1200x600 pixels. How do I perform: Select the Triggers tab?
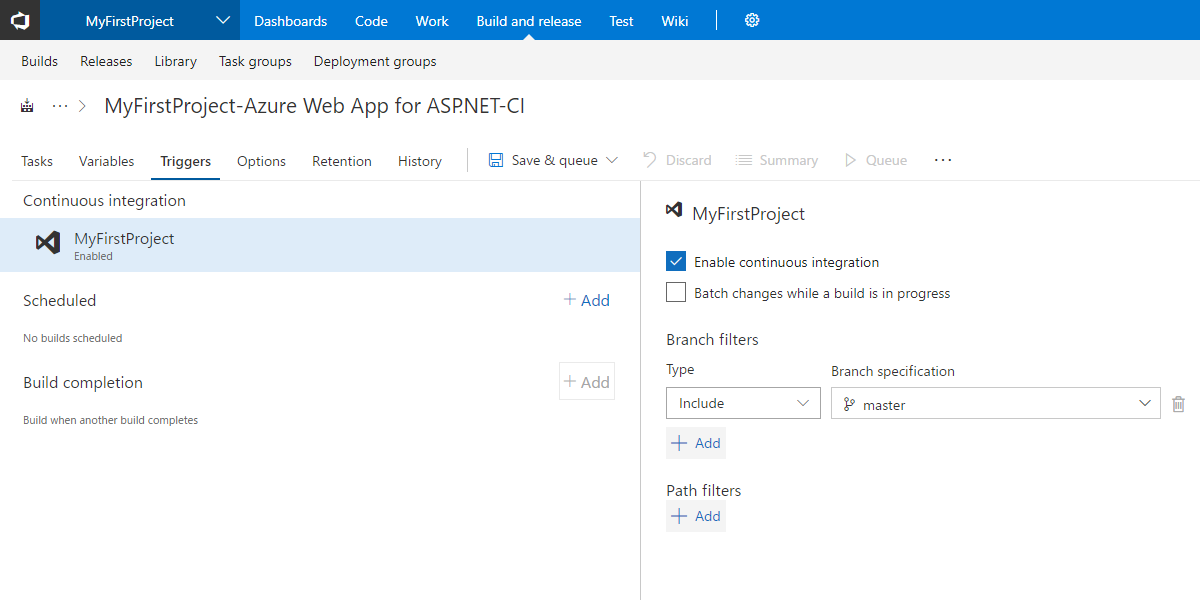tap(186, 161)
